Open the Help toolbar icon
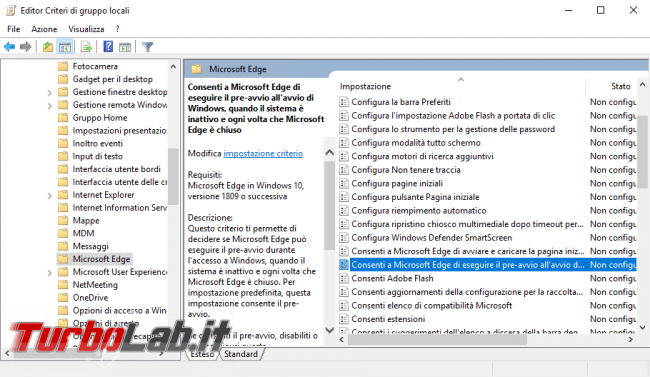The width and height of the screenshot is (650, 377). (x=108, y=46)
